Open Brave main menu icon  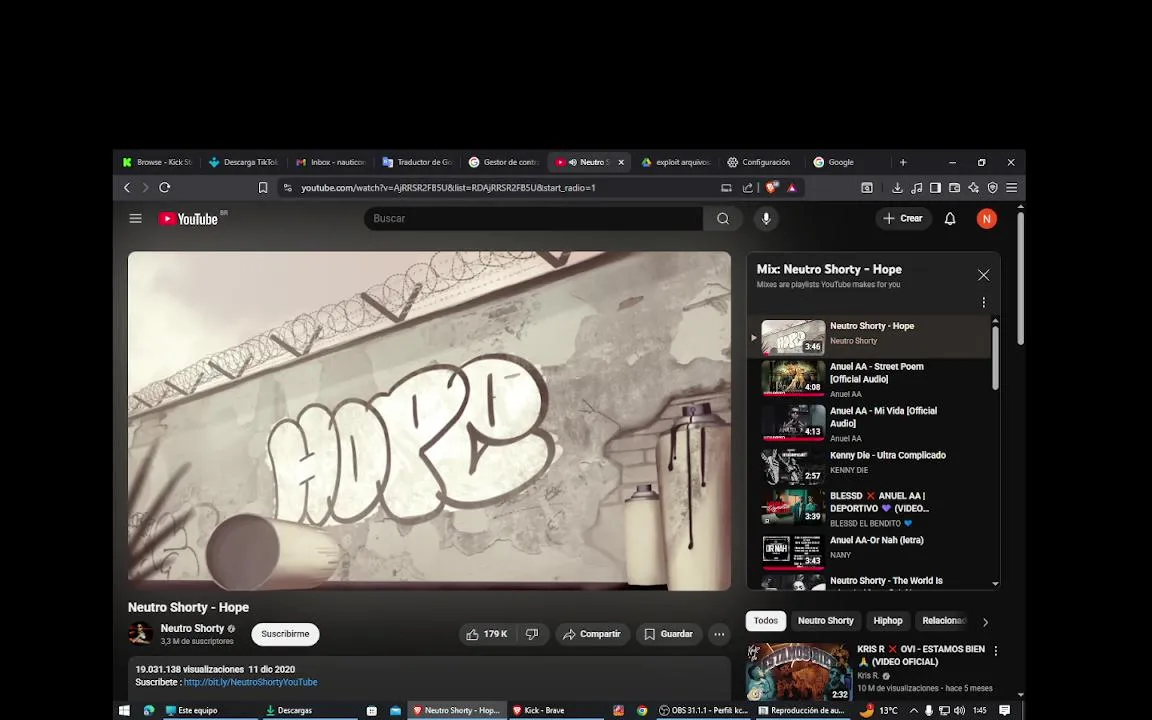coord(1012,188)
